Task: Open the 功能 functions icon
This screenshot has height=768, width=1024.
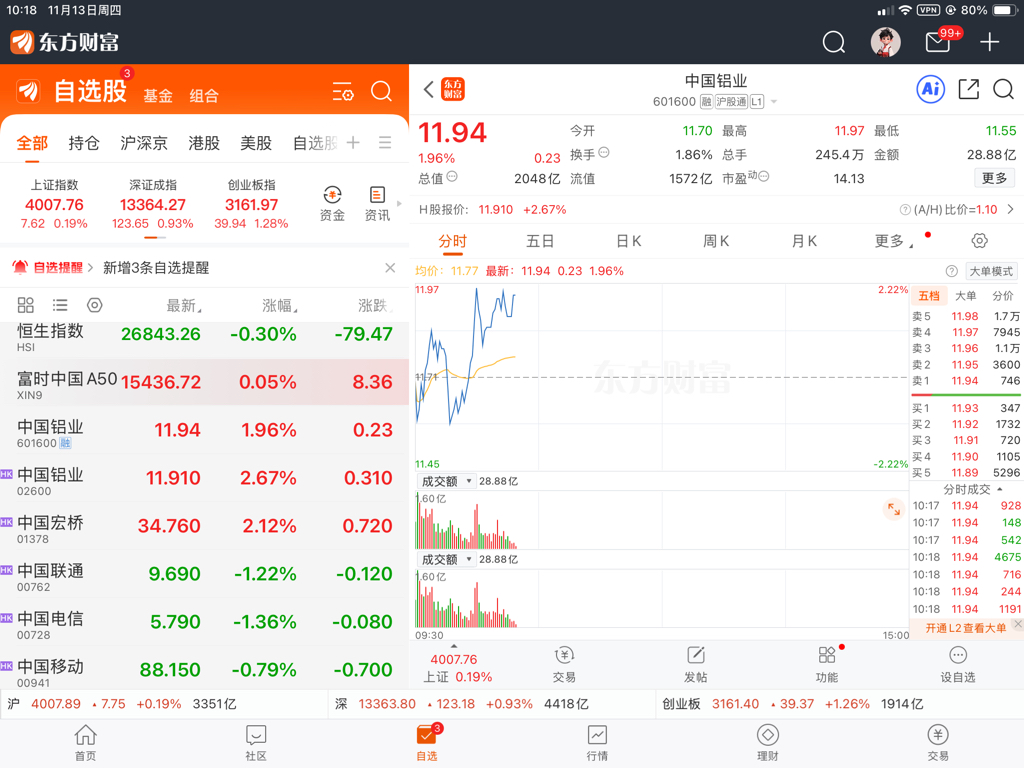Action: click(827, 665)
